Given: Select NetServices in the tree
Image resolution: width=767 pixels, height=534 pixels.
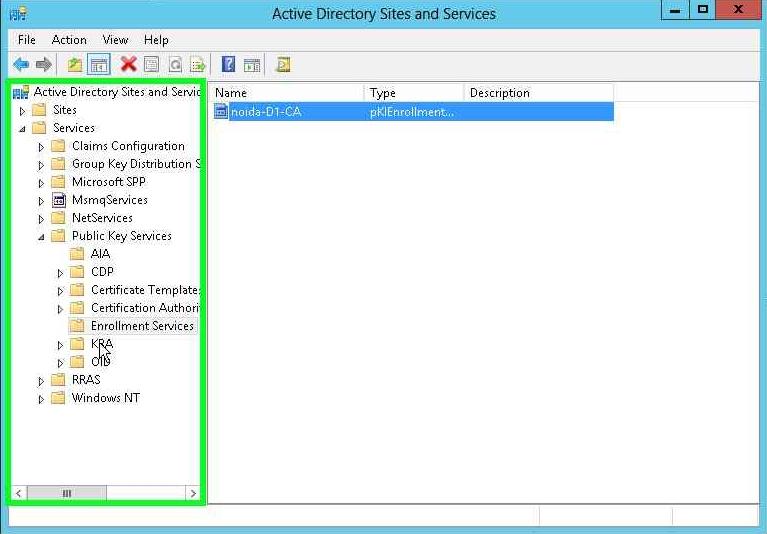Looking at the screenshot, I should tap(102, 218).
